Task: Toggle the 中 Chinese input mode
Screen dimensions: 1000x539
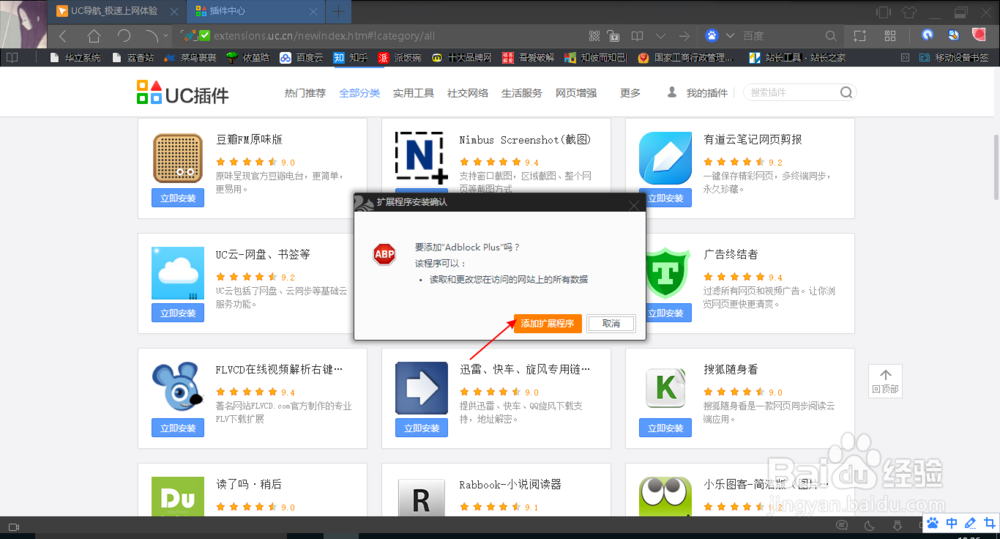Action: (952, 523)
